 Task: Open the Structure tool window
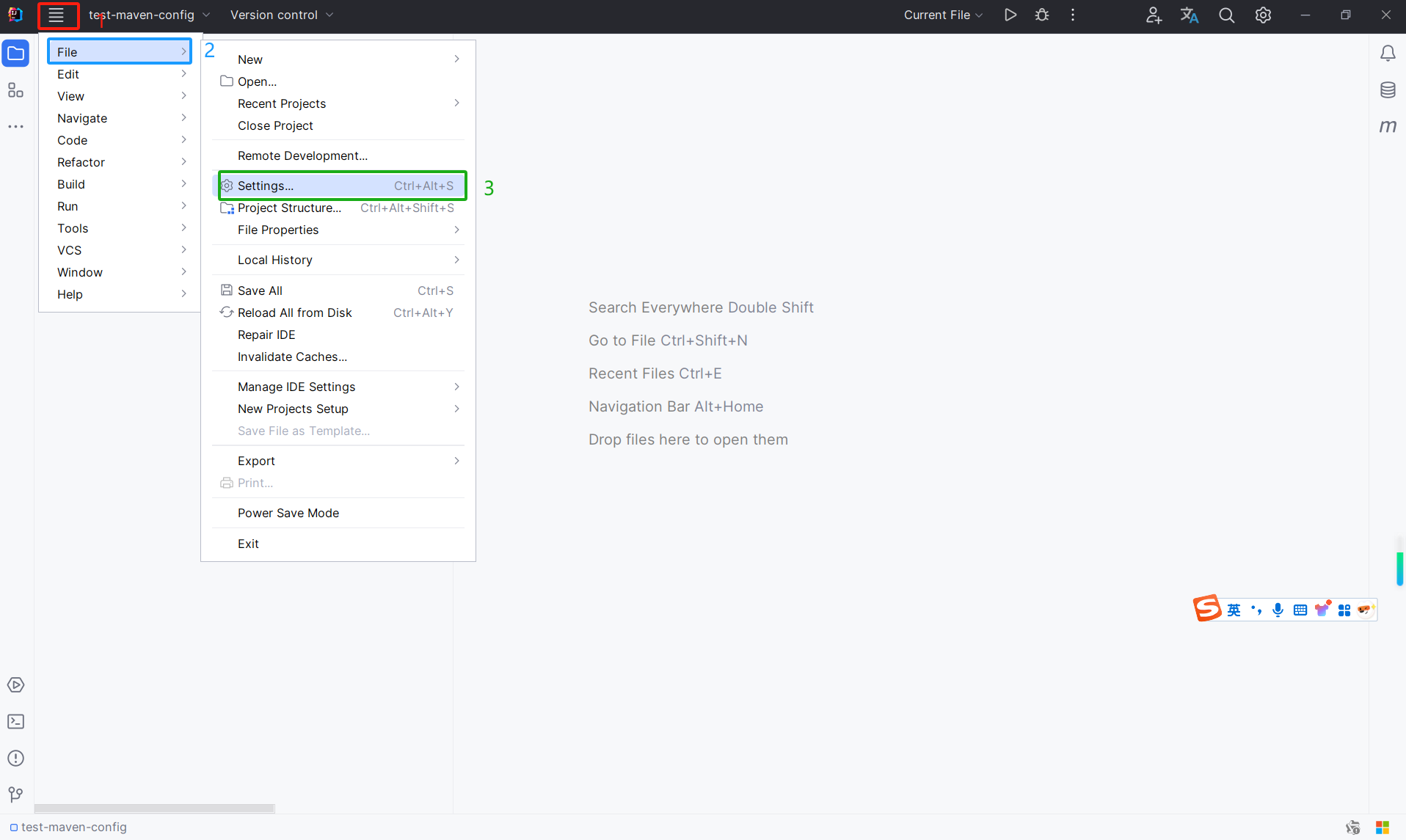click(x=15, y=90)
